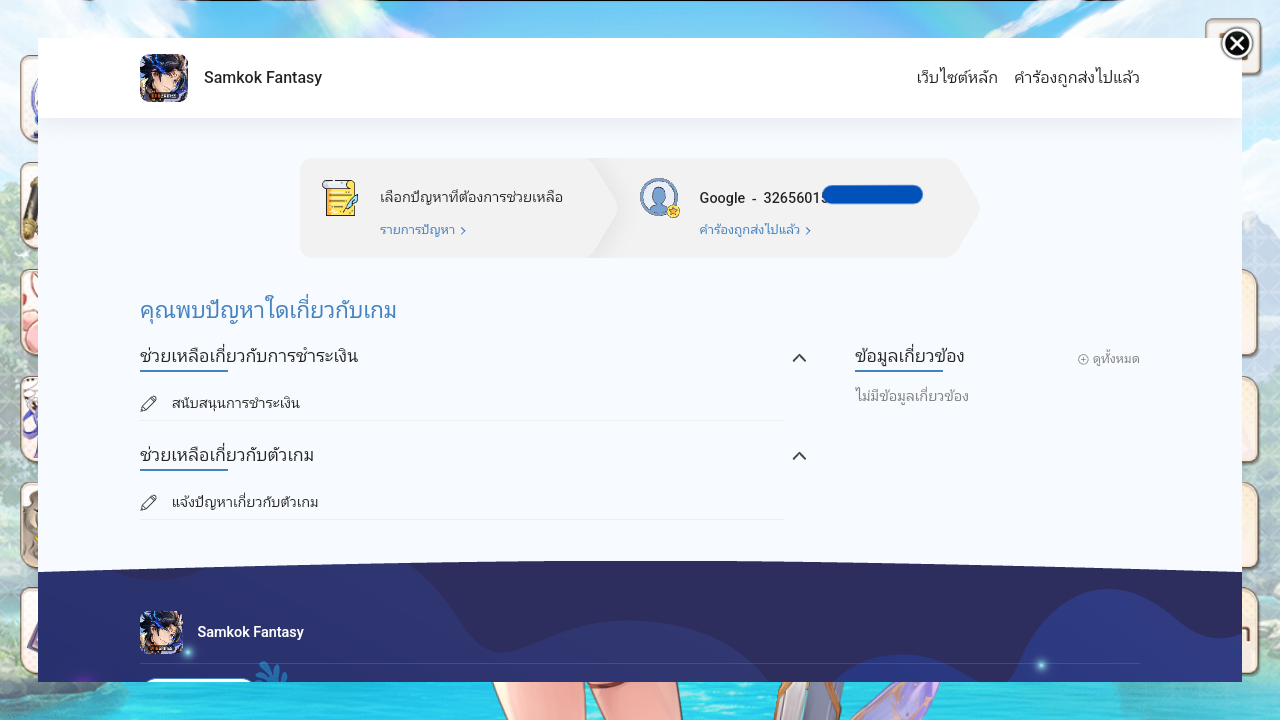Close the support dialog with X button
The width and height of the screenshot is (1280, 720).
1237,44
